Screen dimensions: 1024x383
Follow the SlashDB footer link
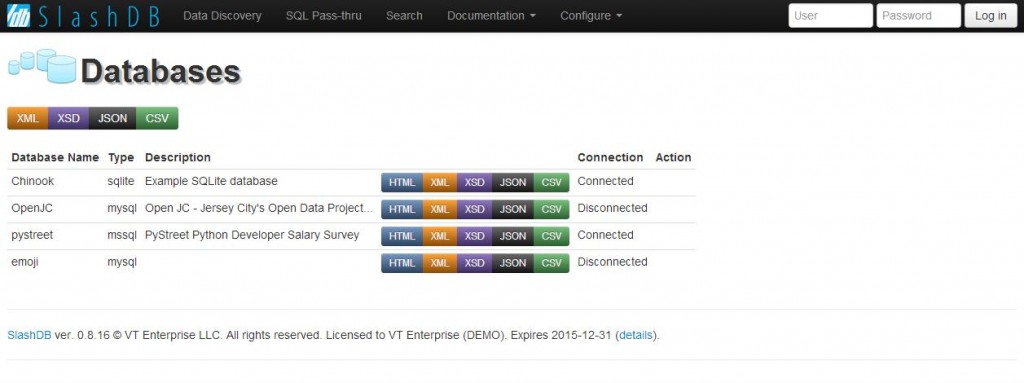[29, 335]
